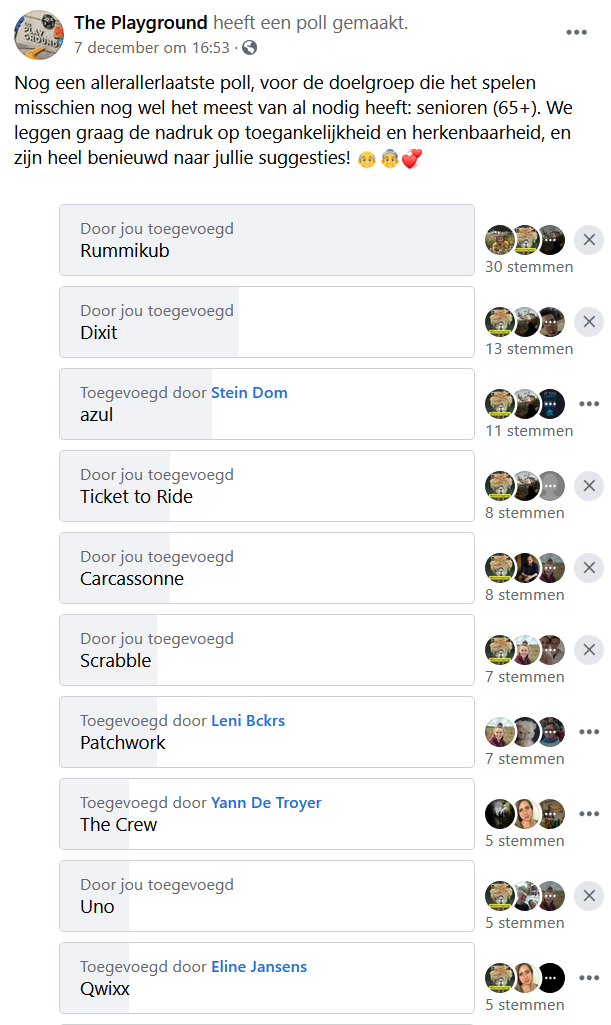Open Eline Jansens profile link
Image resolution: width=611 pixels, height=1025 pixels.
259,967
